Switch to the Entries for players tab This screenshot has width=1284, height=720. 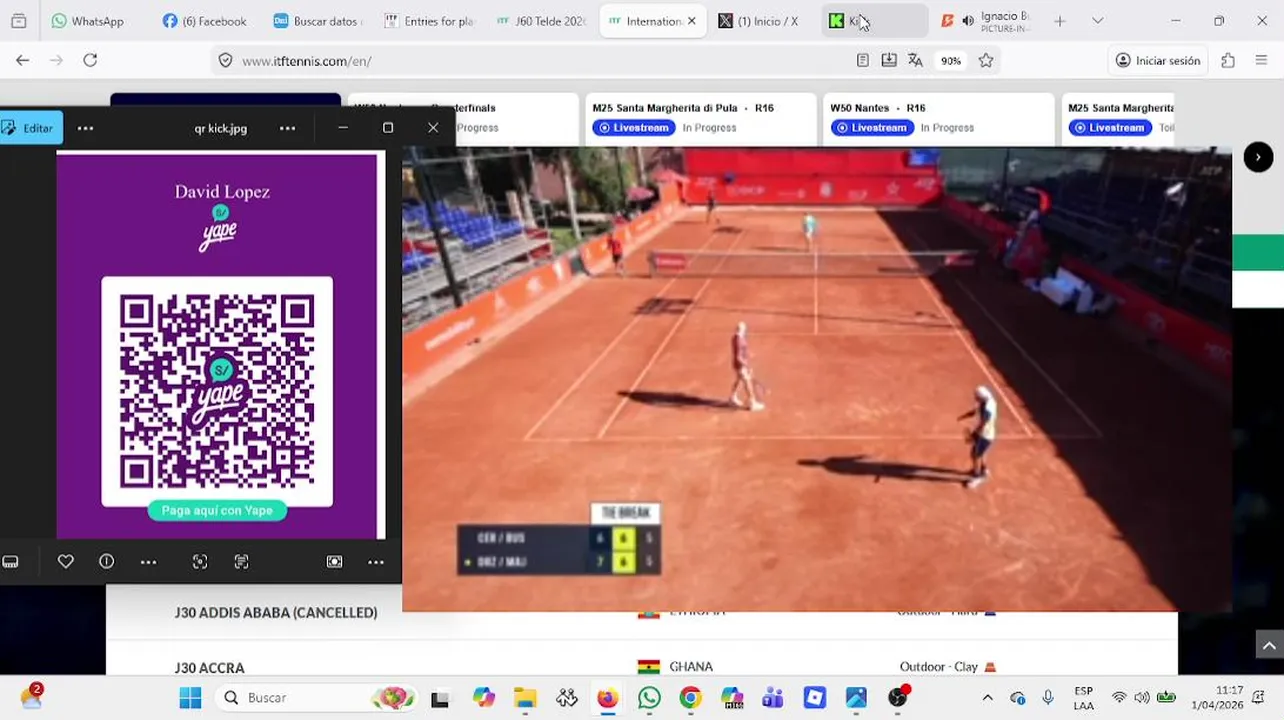tap(430, 21)
